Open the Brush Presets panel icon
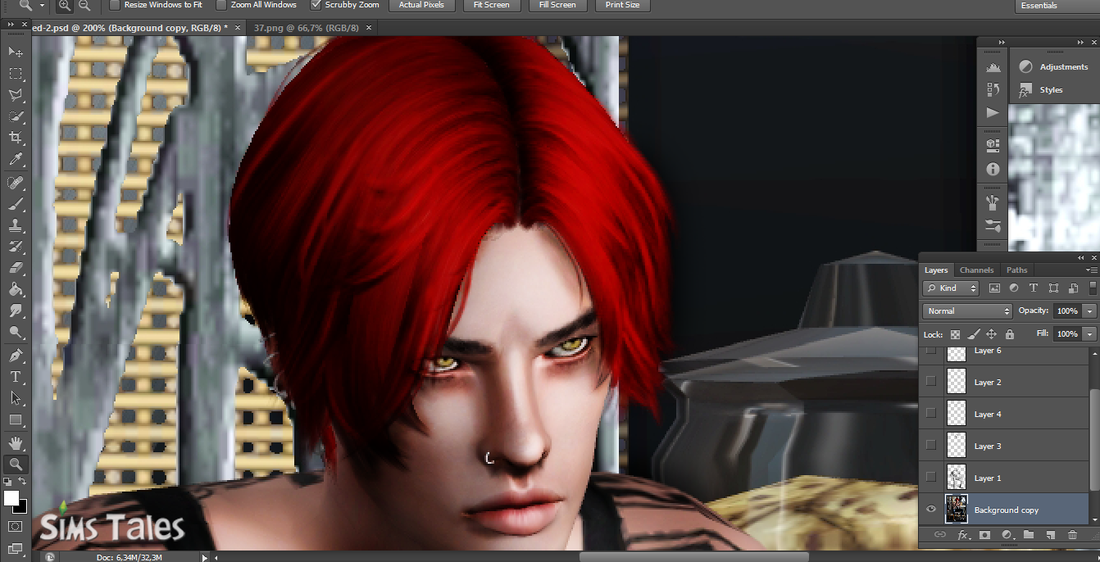 tap(992, 226)
